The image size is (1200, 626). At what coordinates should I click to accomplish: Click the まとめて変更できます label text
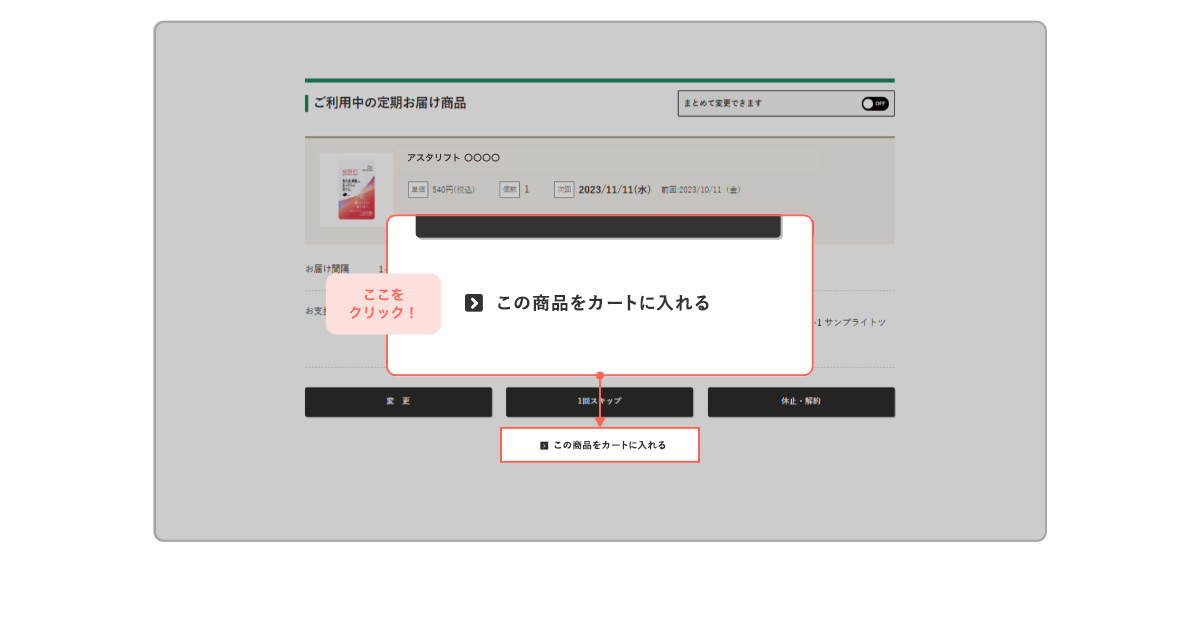[x=723, y=103]
